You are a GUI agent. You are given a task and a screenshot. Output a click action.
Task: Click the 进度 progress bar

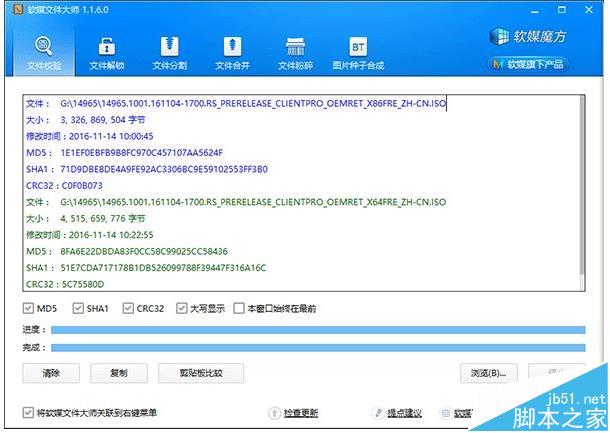coord(318,330)
